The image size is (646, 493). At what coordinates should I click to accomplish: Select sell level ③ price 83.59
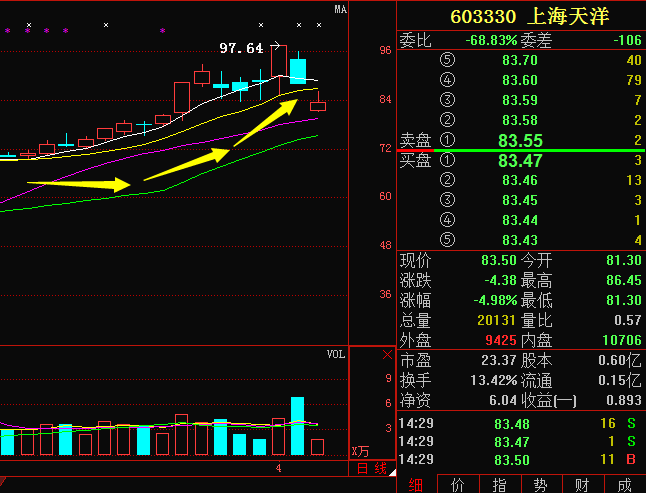(520, 100)
